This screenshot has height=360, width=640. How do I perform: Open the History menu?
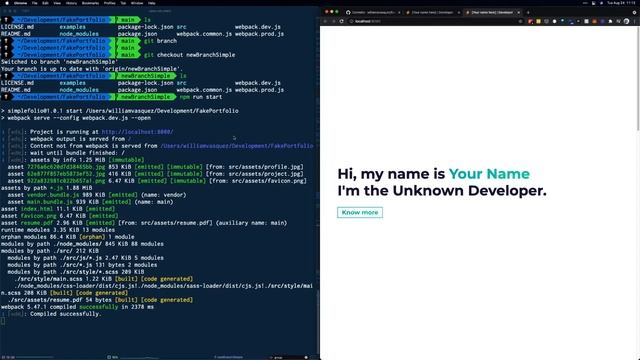click(x=71, y=3)
